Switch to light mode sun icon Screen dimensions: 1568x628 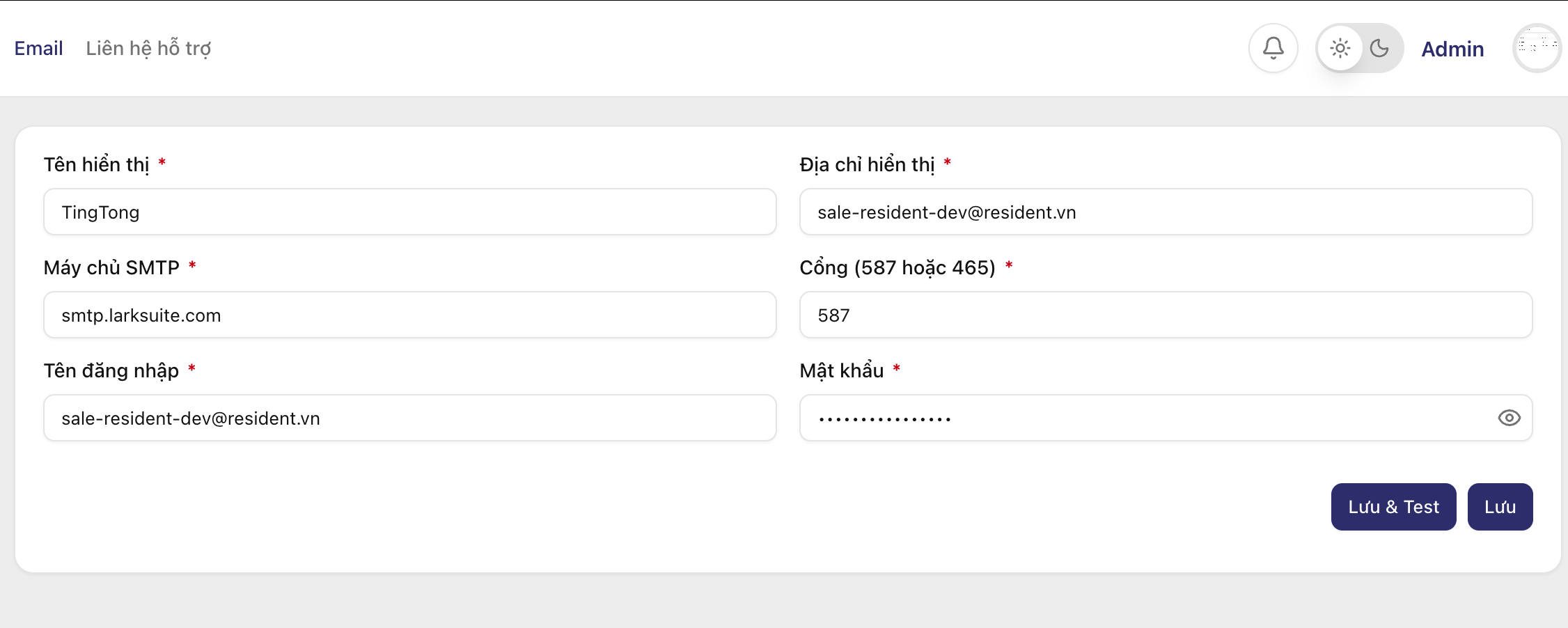click(1340, 48)
